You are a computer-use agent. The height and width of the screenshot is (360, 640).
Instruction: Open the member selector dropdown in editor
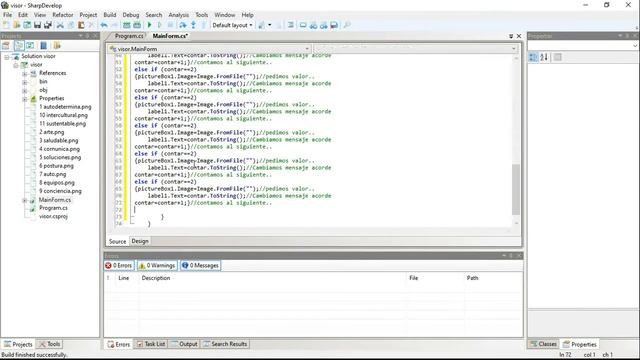pyautogui.click(x=416, y=49)
